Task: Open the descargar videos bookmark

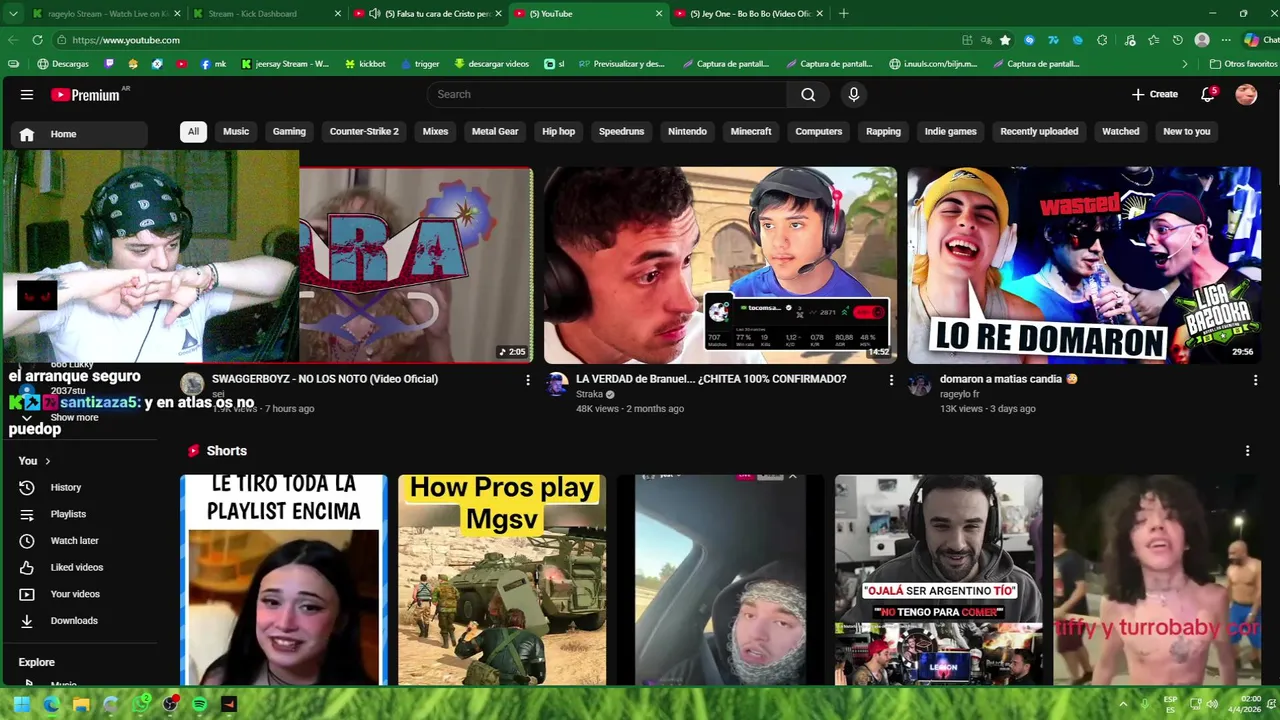Action: tap(491, 64)
